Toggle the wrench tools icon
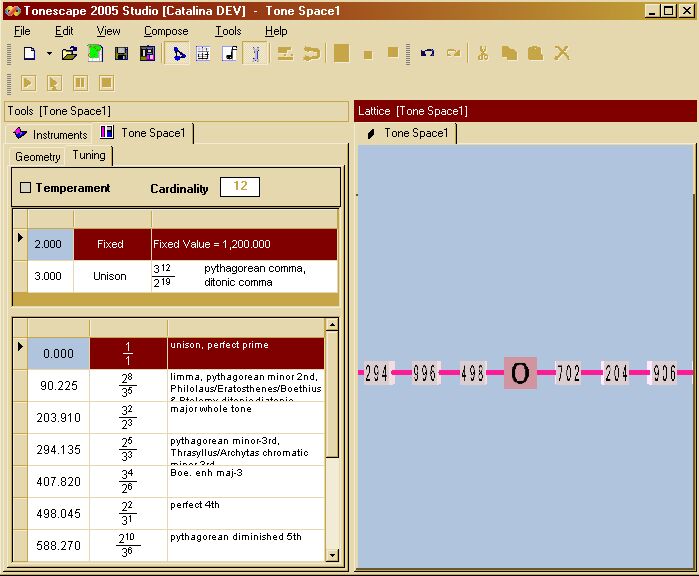Viewport: 699px width, 576px height. click(255, 54)
